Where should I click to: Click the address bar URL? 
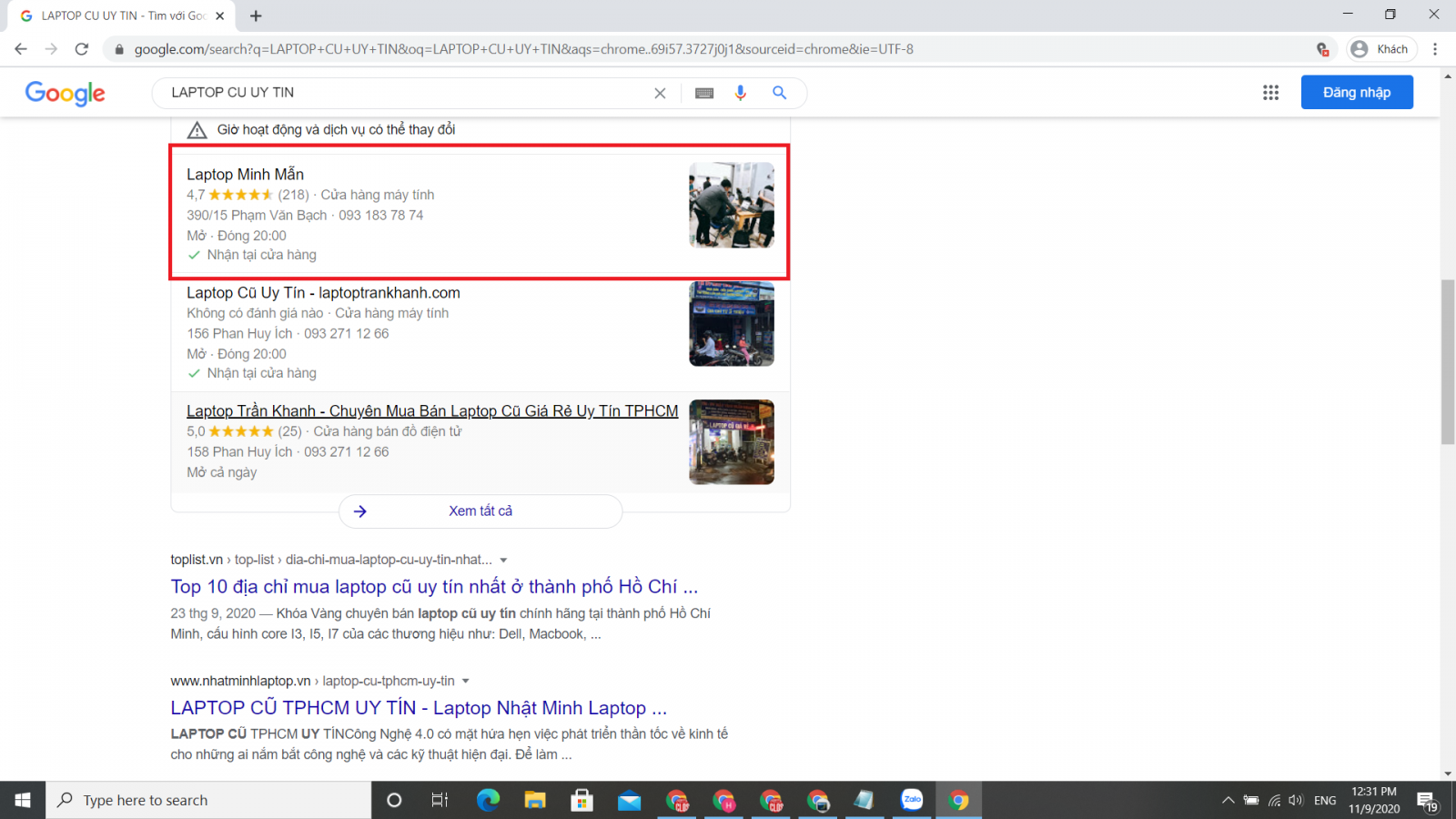click(523, 49)
